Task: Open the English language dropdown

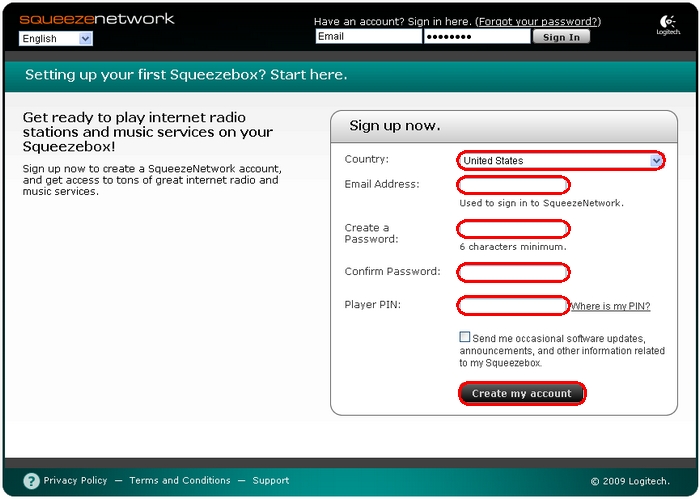Action: click(x=56, y=39)
